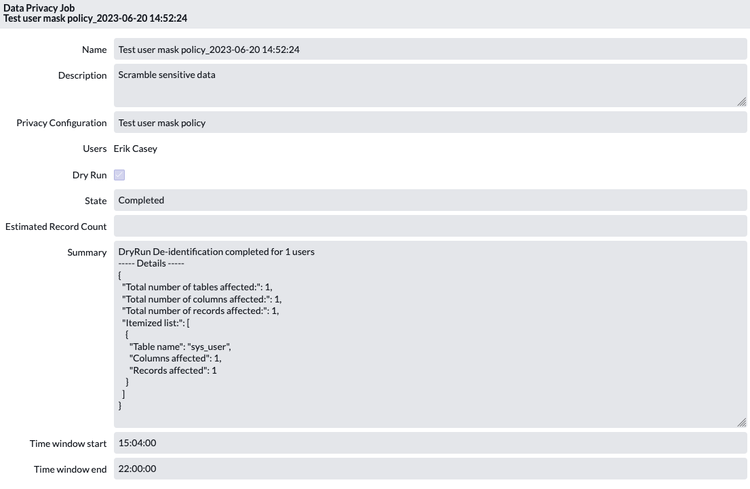The image size is (750, 489).
Task: Click the sys_user table name in Summary
Action: click(x=210, y=346)
